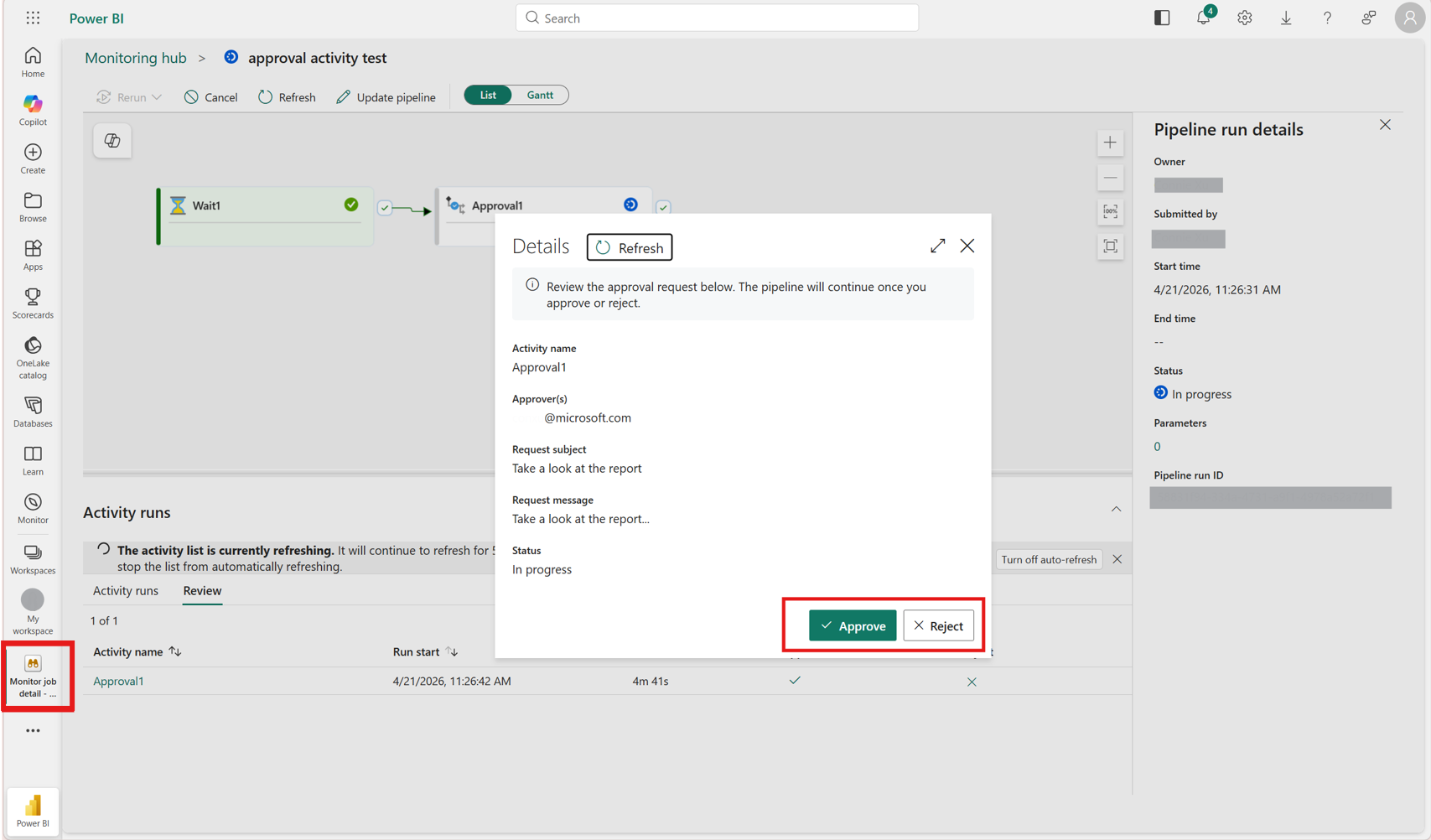Reset canvas zoom to 100%
The width and height of the screenshot is (1431, 840).
tap(1110, 212)
